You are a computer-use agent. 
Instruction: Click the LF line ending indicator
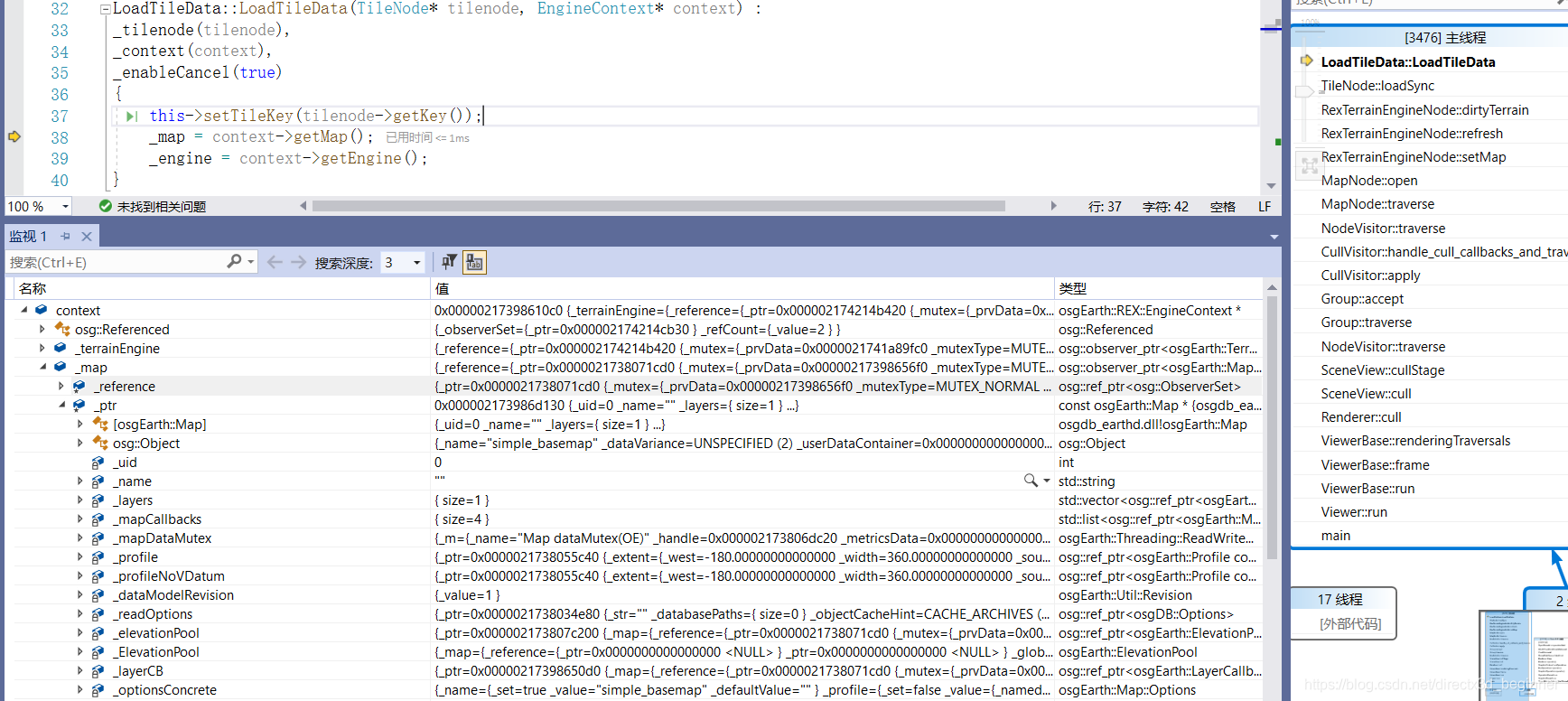(x=1265, y=207)
